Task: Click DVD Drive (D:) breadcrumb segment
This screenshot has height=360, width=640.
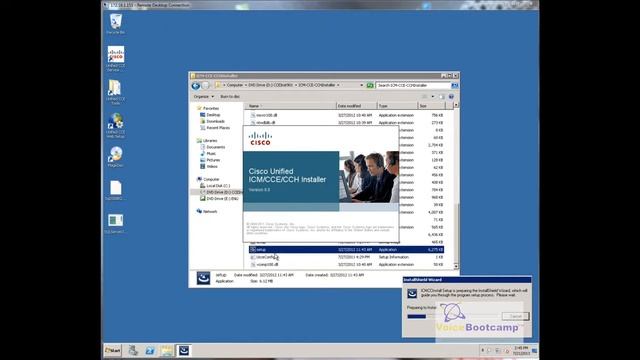Action: click(x=271, y=85)
